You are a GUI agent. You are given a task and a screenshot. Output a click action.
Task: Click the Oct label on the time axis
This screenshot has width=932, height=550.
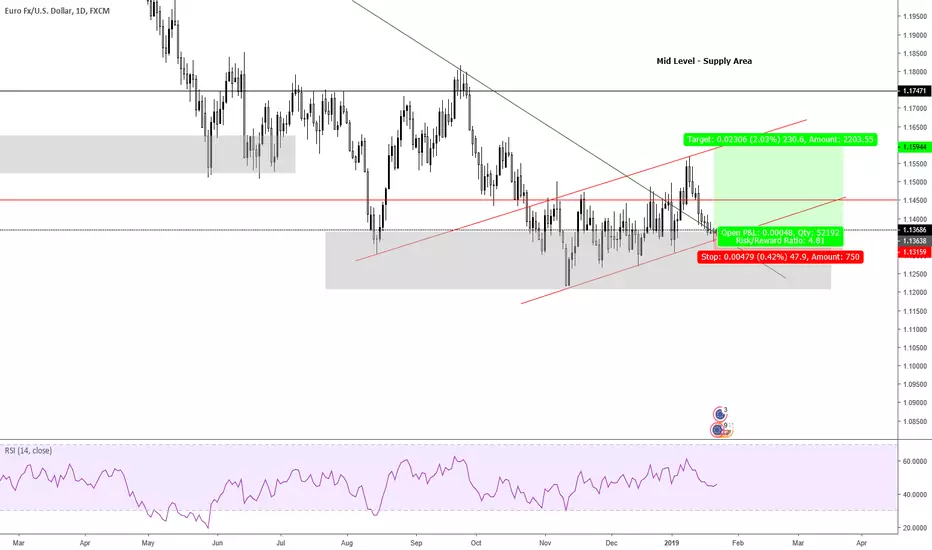coord(476,543)
